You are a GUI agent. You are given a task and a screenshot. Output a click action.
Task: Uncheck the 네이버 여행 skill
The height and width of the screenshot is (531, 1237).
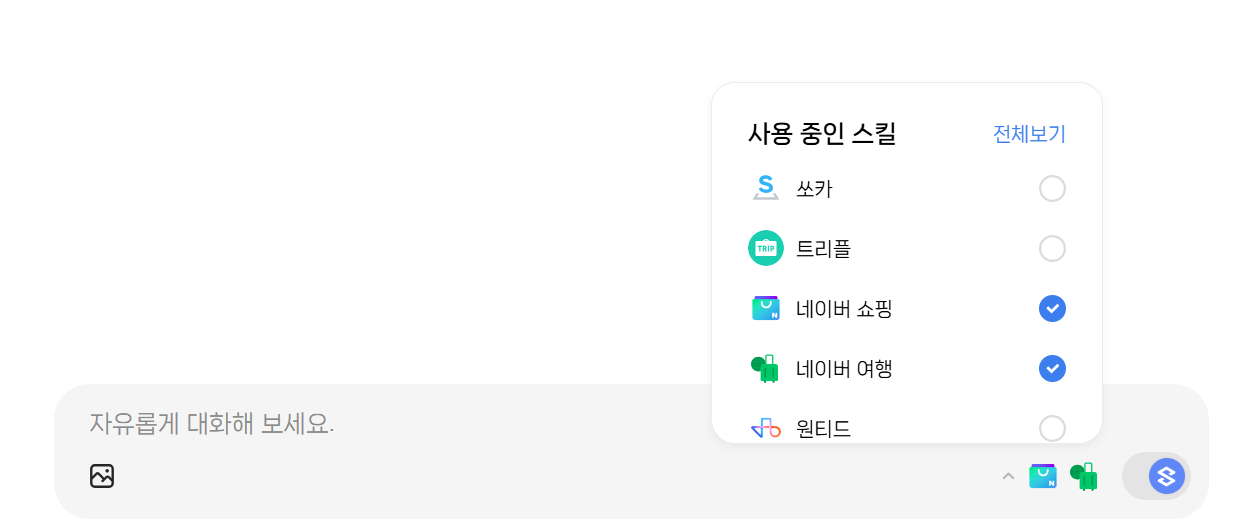(x=1052, y=368)
